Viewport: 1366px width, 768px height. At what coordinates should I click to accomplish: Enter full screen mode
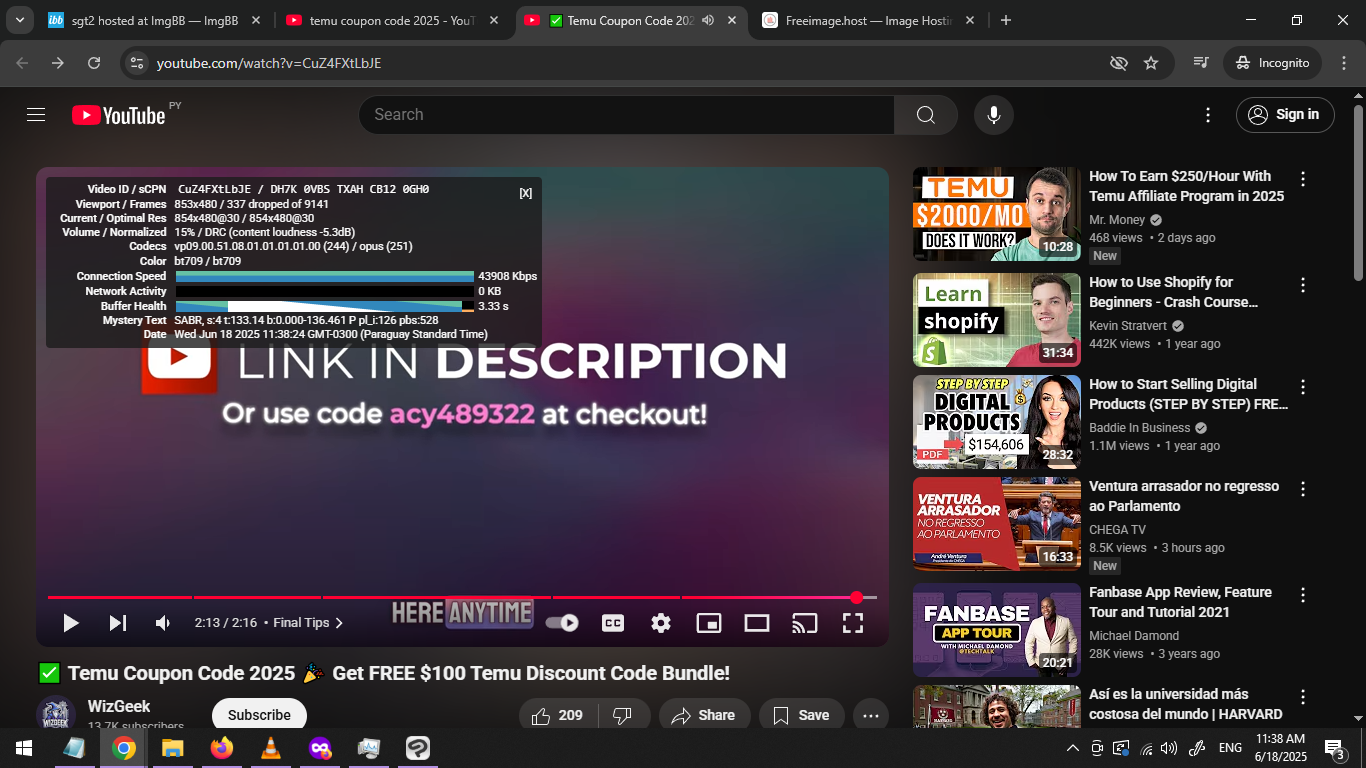coord(853,623)
